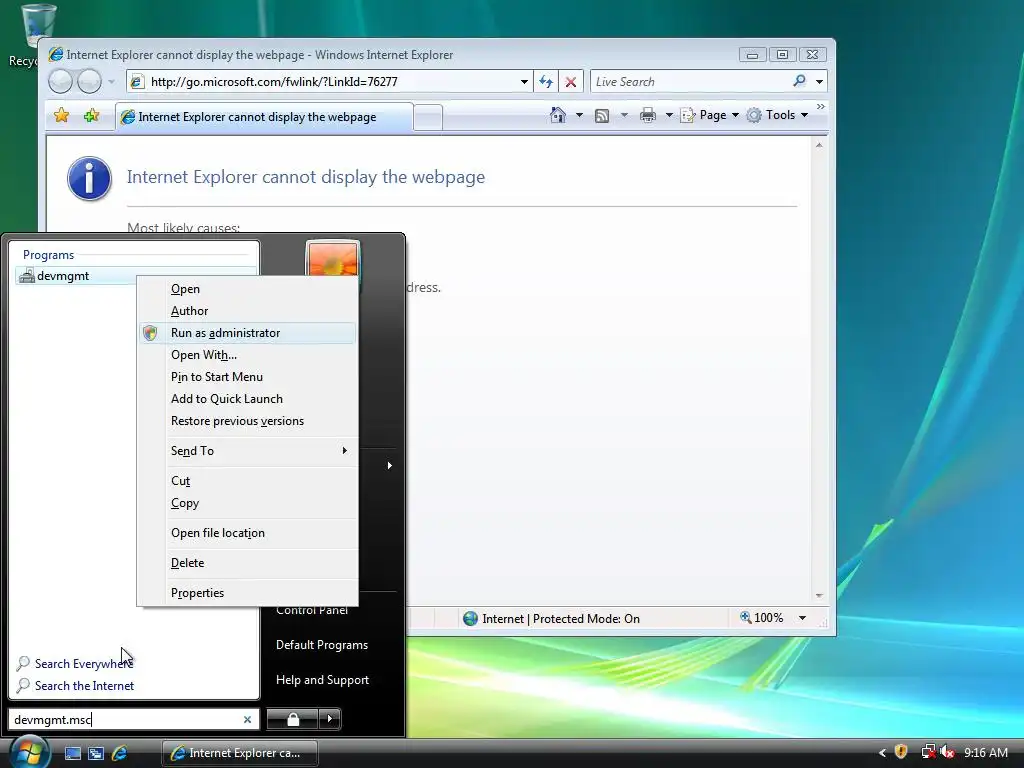Expand the Print dropdown arrow

coord(669,115)
